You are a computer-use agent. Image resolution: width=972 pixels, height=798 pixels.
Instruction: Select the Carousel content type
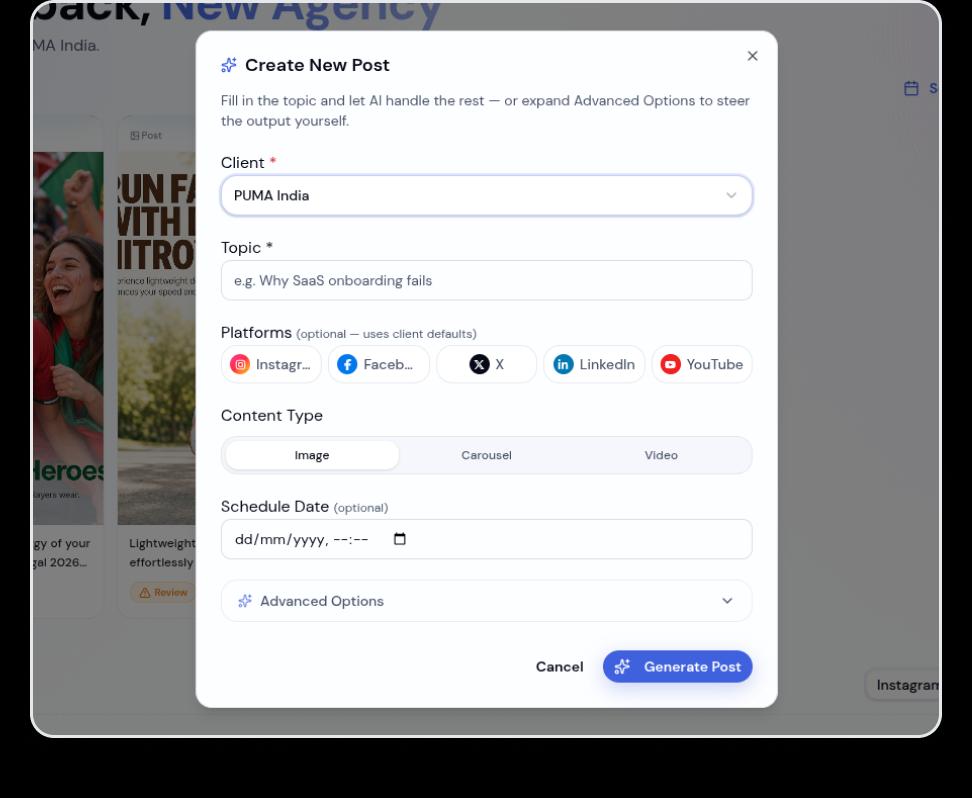click(x=487, y=455)
